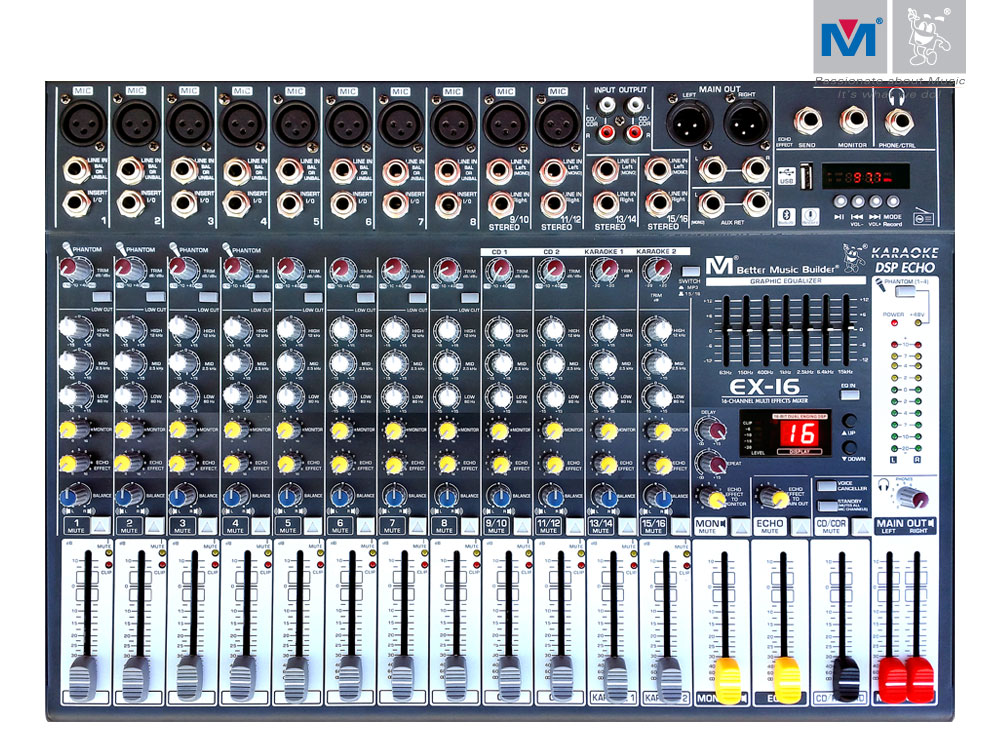1000x732 pixels.
Task: Mute channel 15/16 triangle button
Action: click(x=680, y=526)
